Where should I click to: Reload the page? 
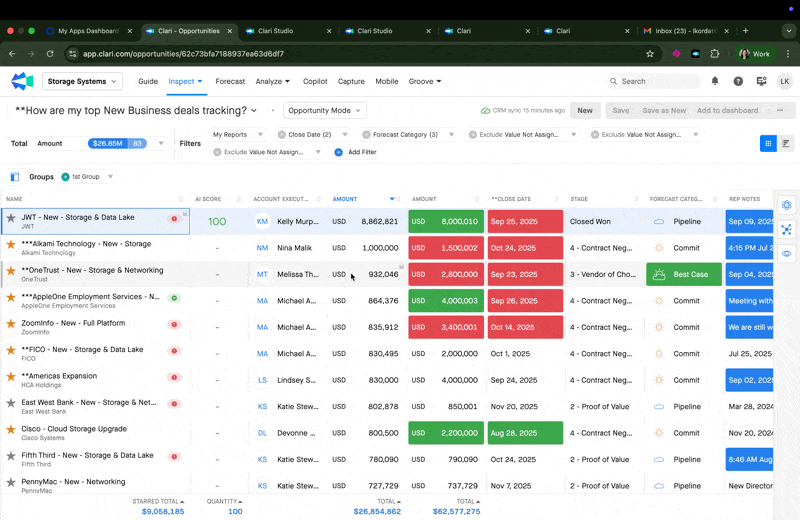point(49,54)
